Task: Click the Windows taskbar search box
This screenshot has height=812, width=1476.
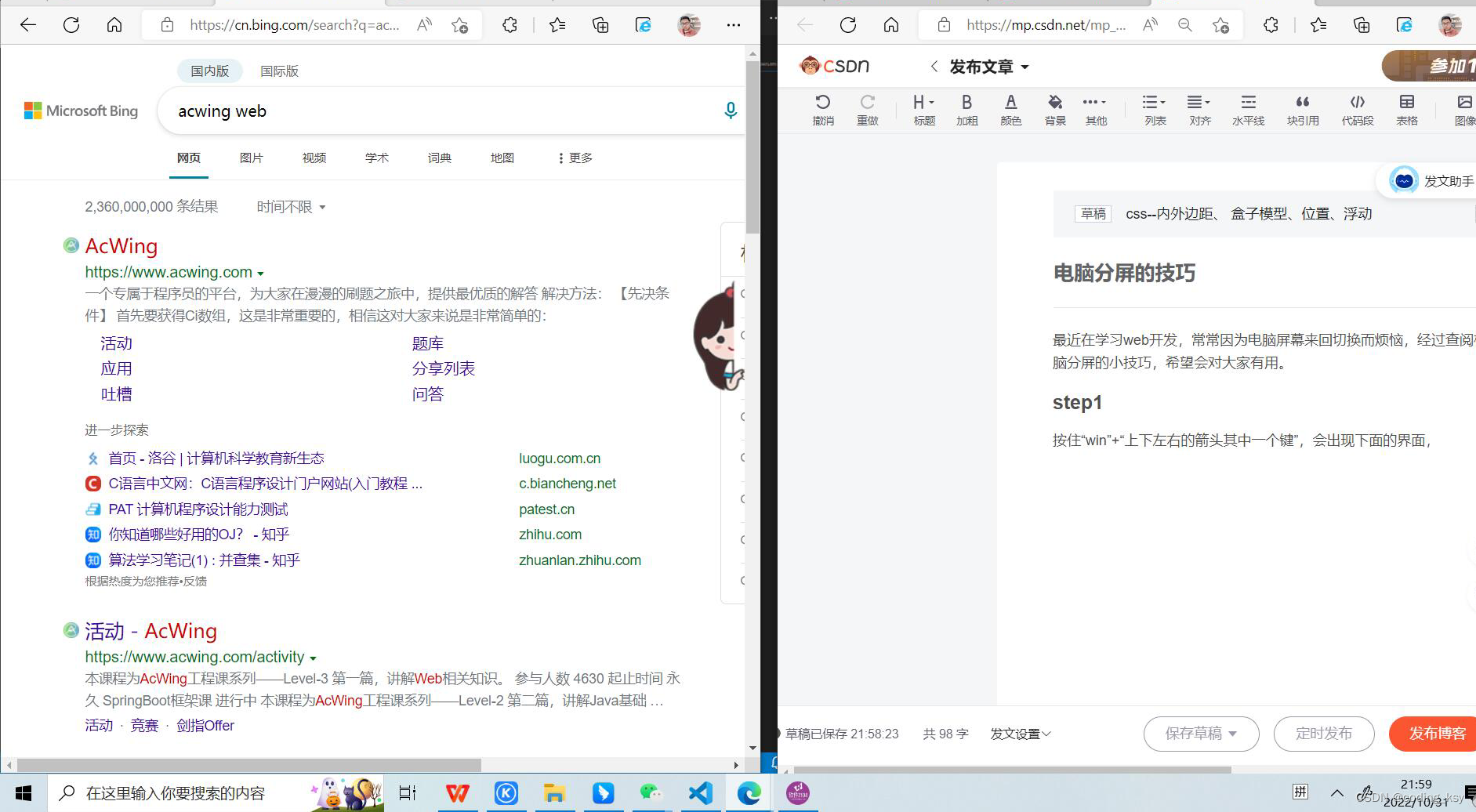Action: [216, 793]
